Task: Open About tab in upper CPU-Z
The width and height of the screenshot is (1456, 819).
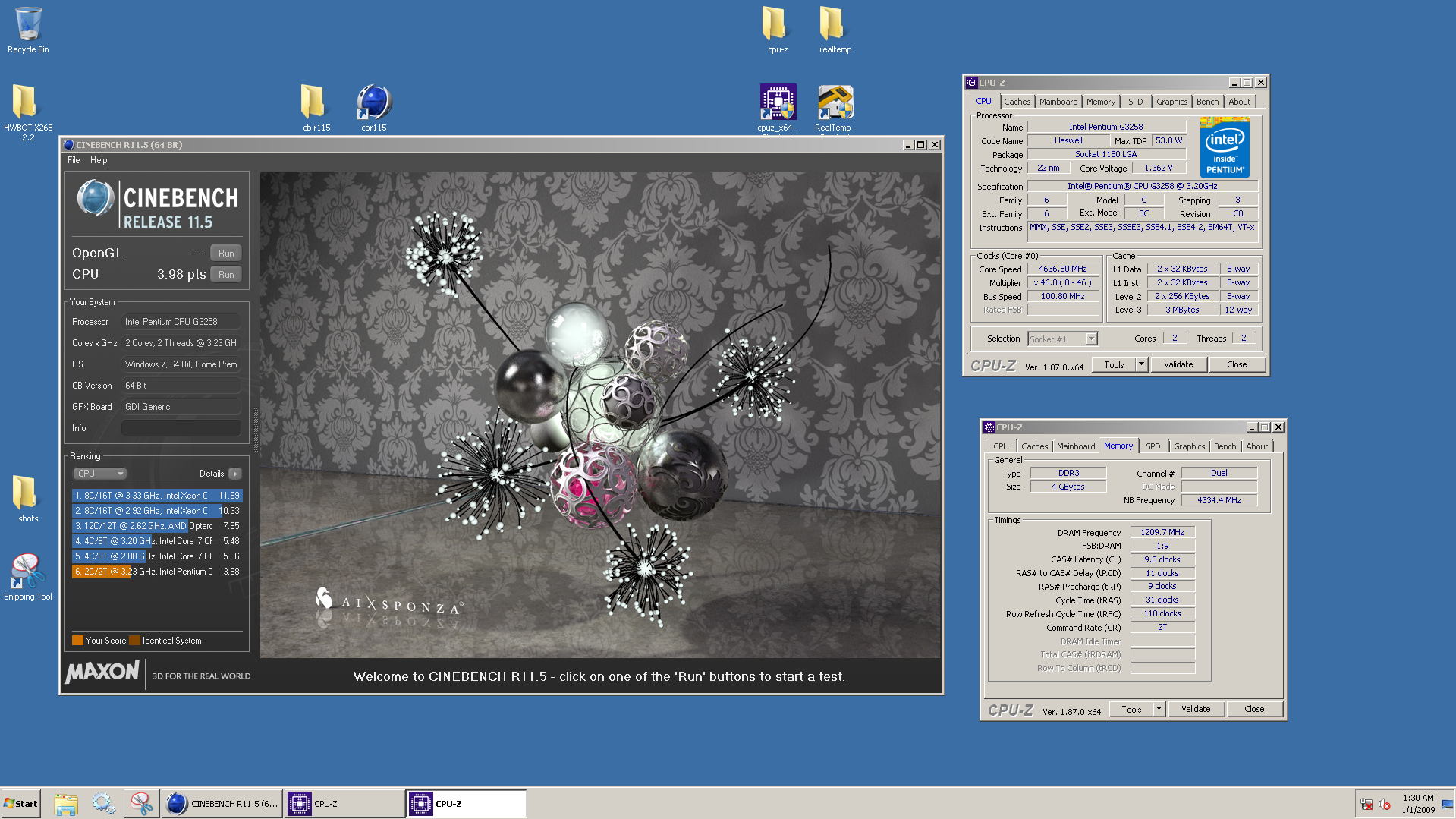Action: (1239, 102)
